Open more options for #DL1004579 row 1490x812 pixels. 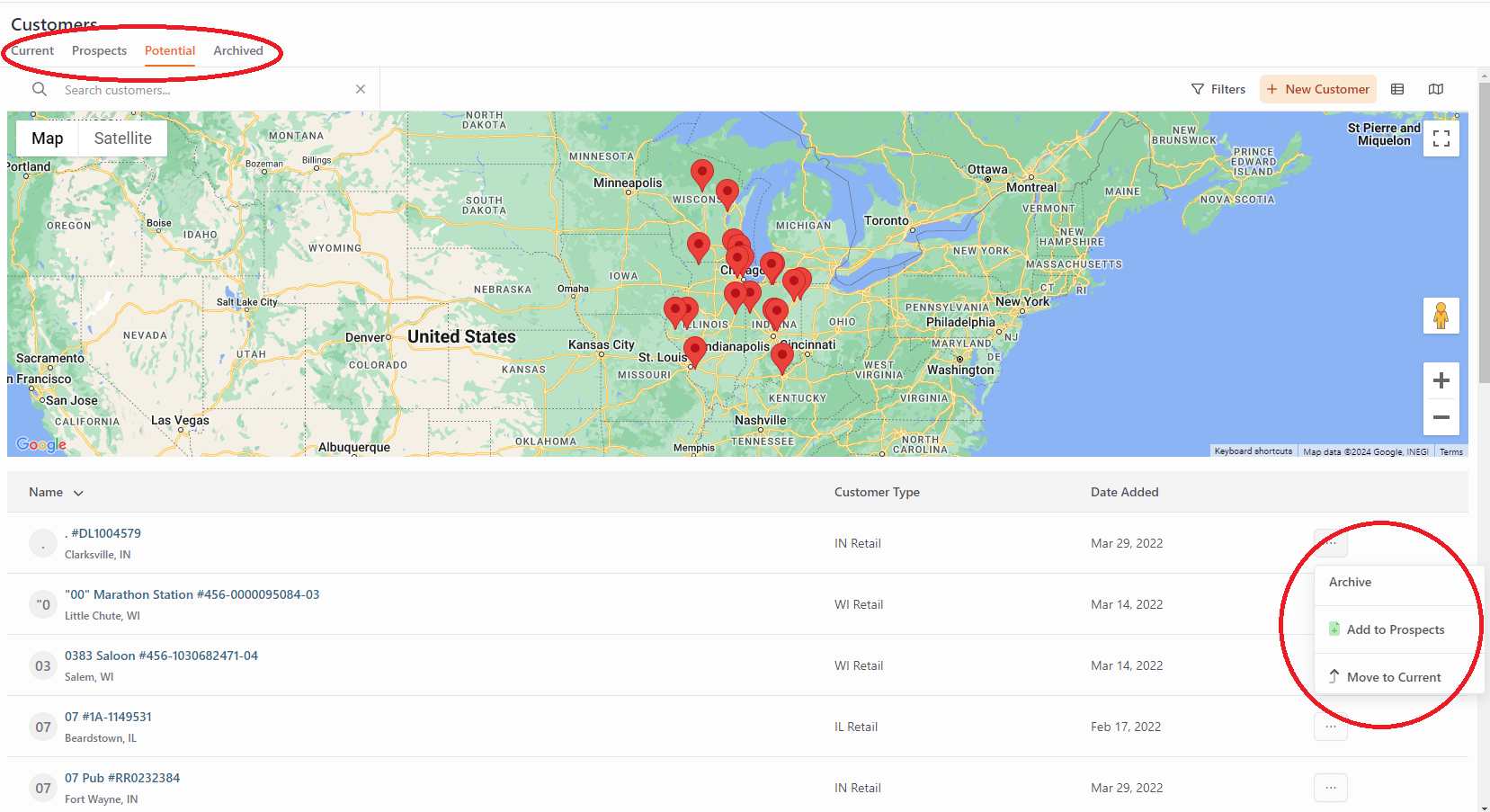[x=1331, y=542]
